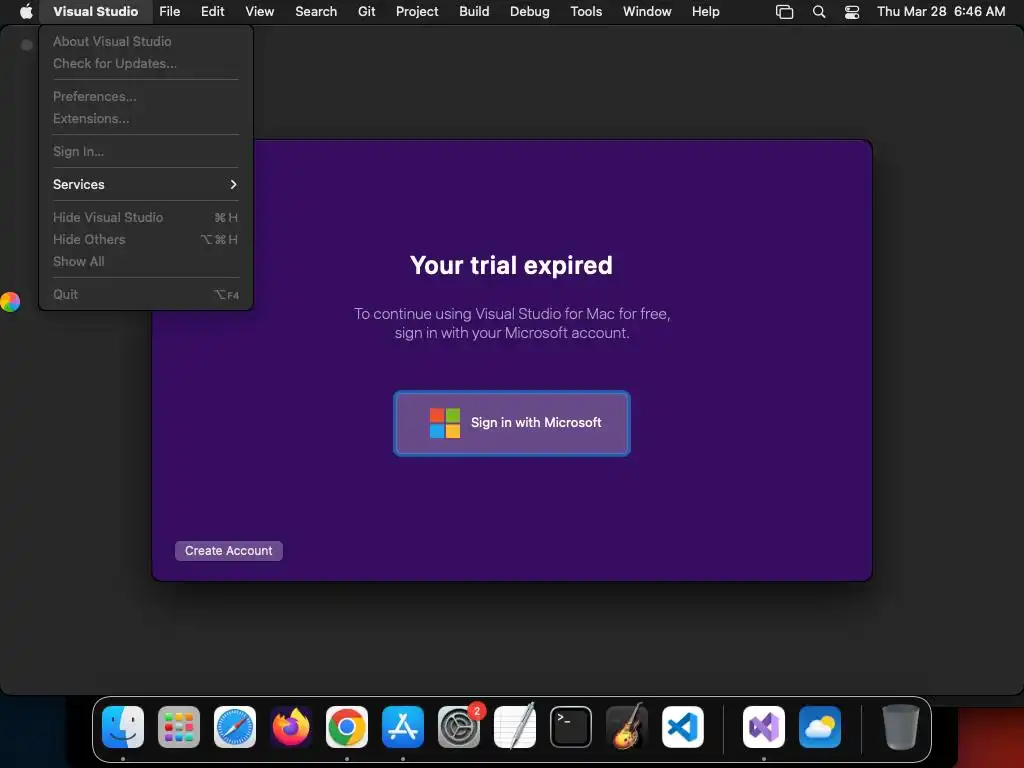Select Hide Visual Studio entry
1024x768 pixels.
tap(145, 217)
